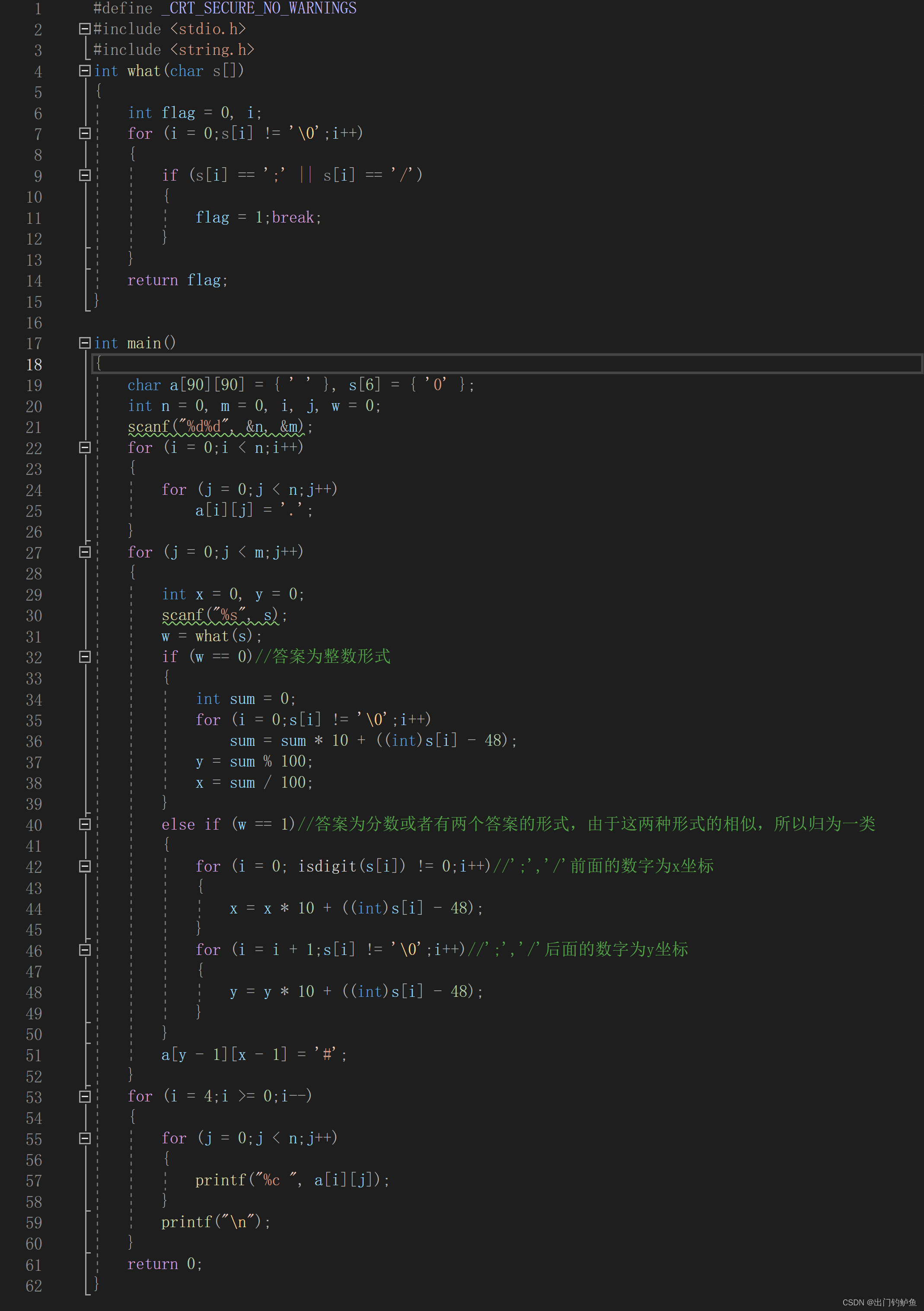Collapse the main function fold marker
The width and height of the screenshot is (924, 1311).
85,343
